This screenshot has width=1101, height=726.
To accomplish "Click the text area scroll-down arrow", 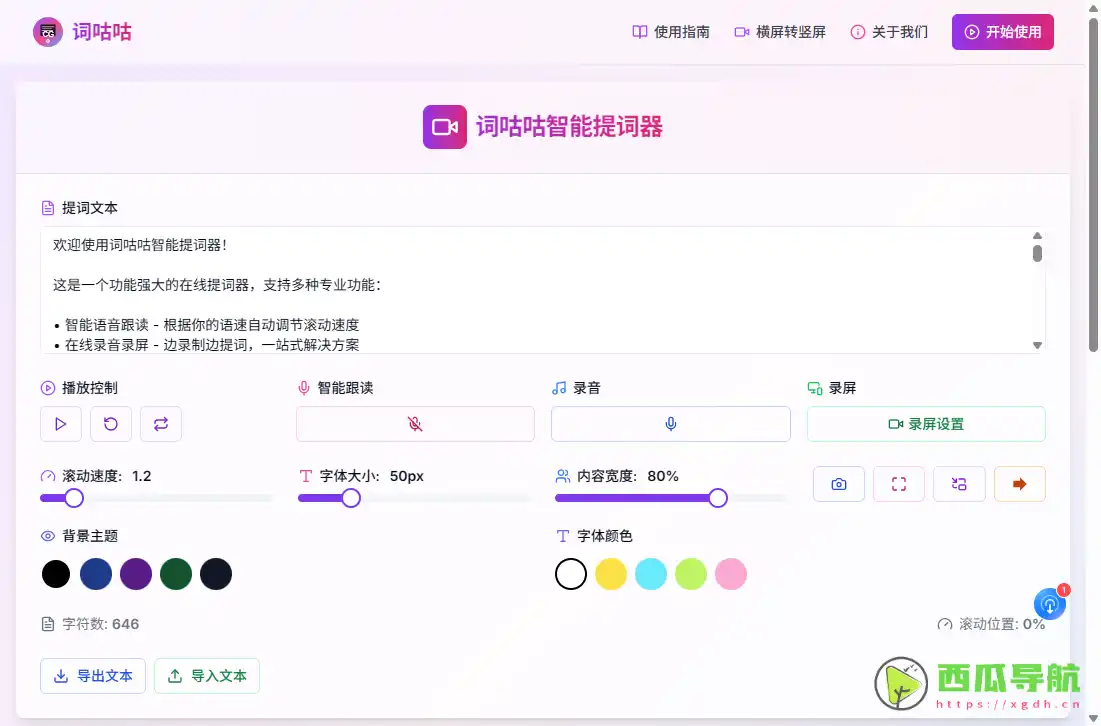I will (1037, 345).
